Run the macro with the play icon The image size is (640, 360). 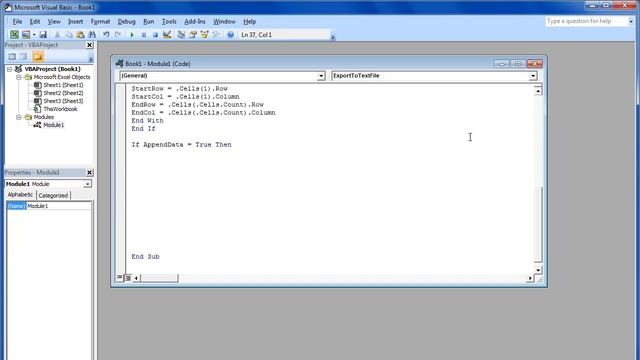[132, 35]
